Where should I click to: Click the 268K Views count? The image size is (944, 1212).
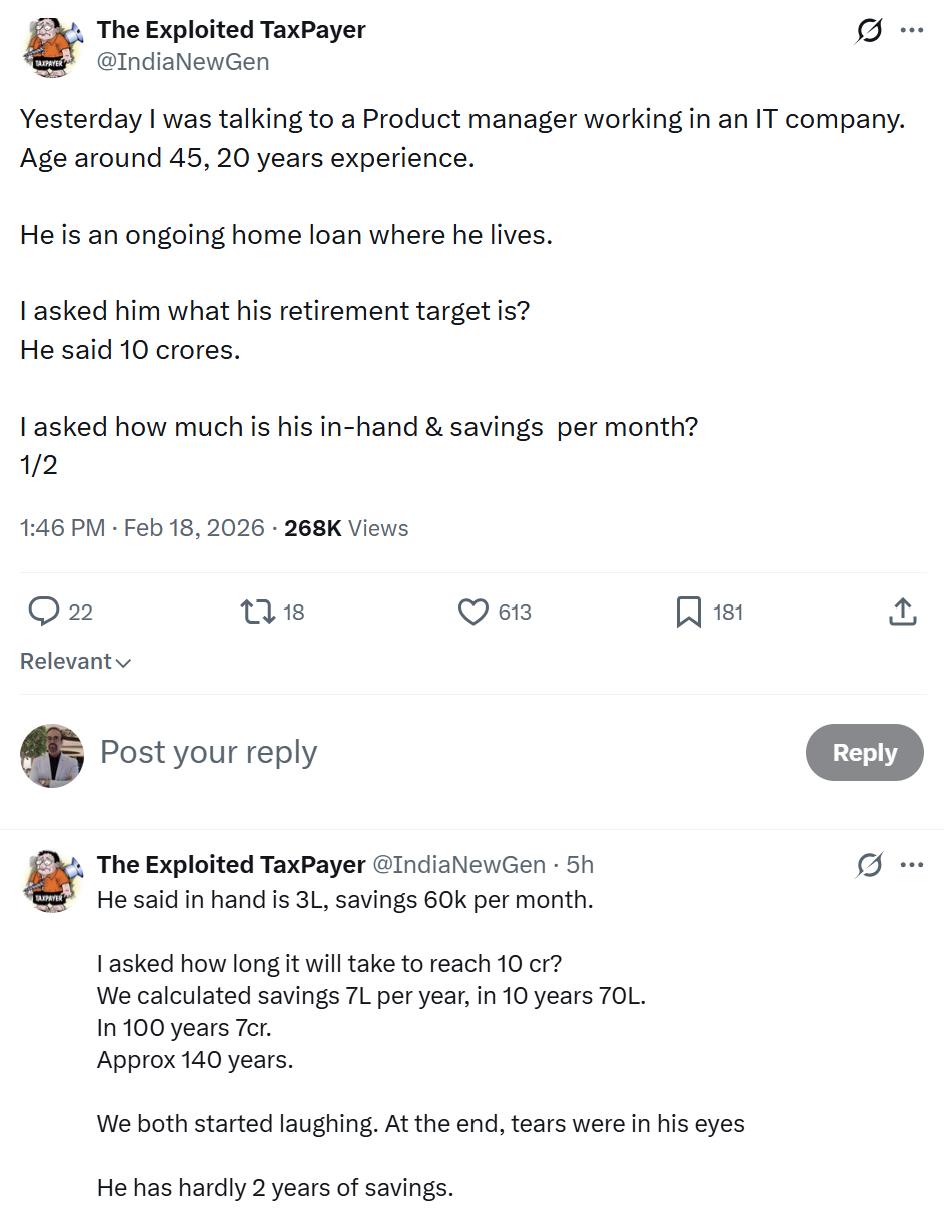point(346,528)
